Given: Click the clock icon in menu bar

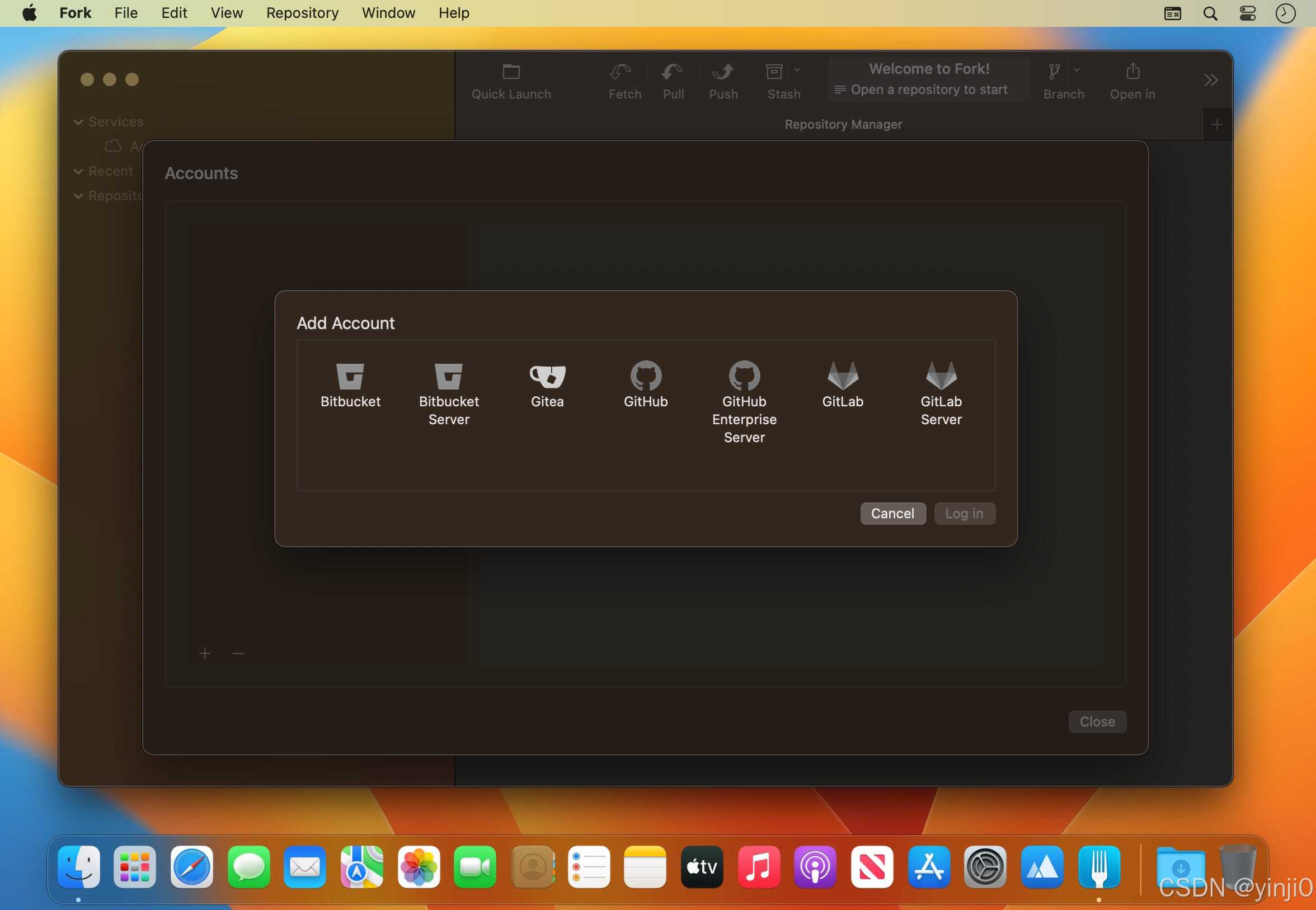Looking at the screenshot, I should point(1285,13).
